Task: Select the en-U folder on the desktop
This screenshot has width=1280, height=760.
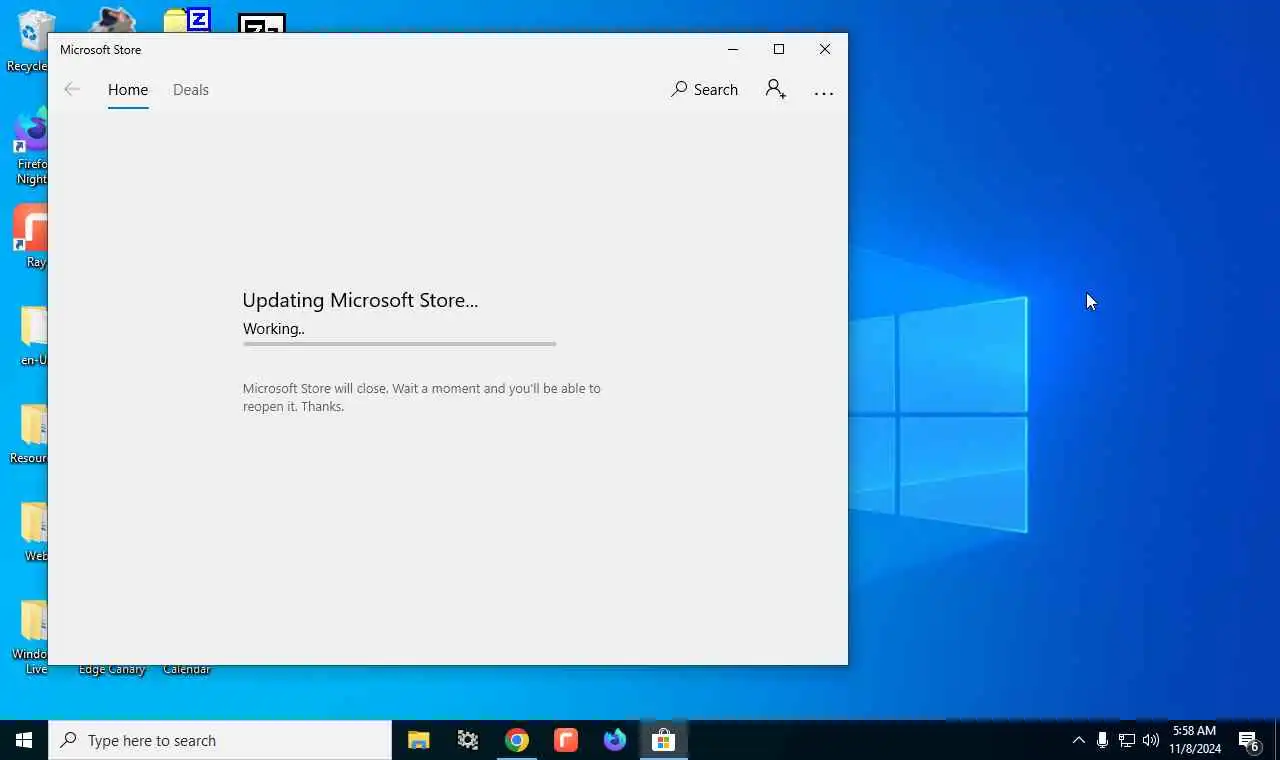Action: [33, 335]
